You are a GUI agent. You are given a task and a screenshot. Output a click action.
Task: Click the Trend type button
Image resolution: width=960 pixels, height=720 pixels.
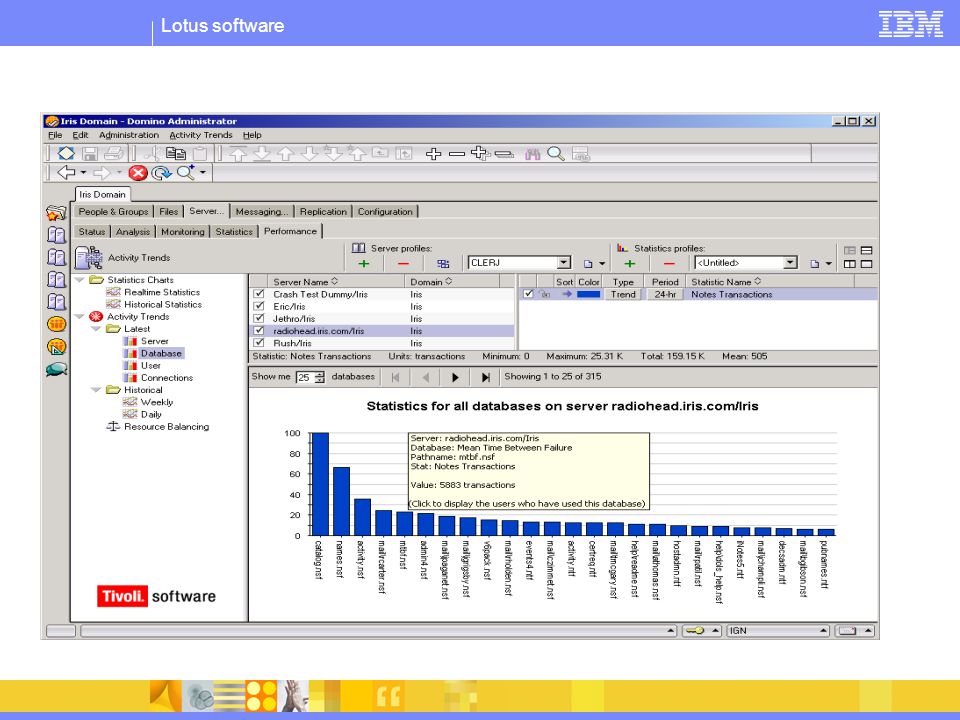point(623,294)
